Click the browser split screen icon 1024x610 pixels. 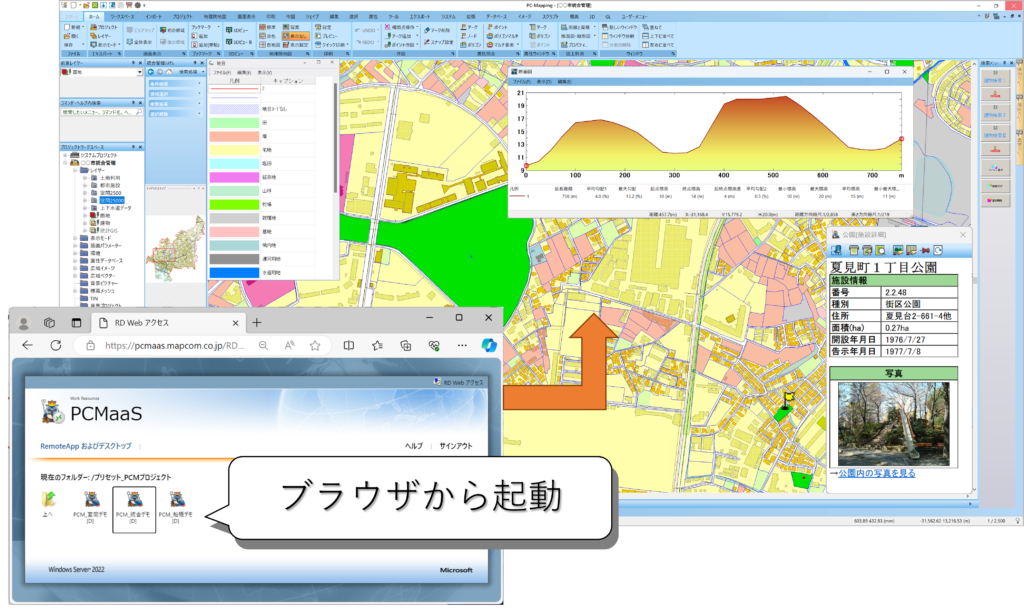(349, 345)
